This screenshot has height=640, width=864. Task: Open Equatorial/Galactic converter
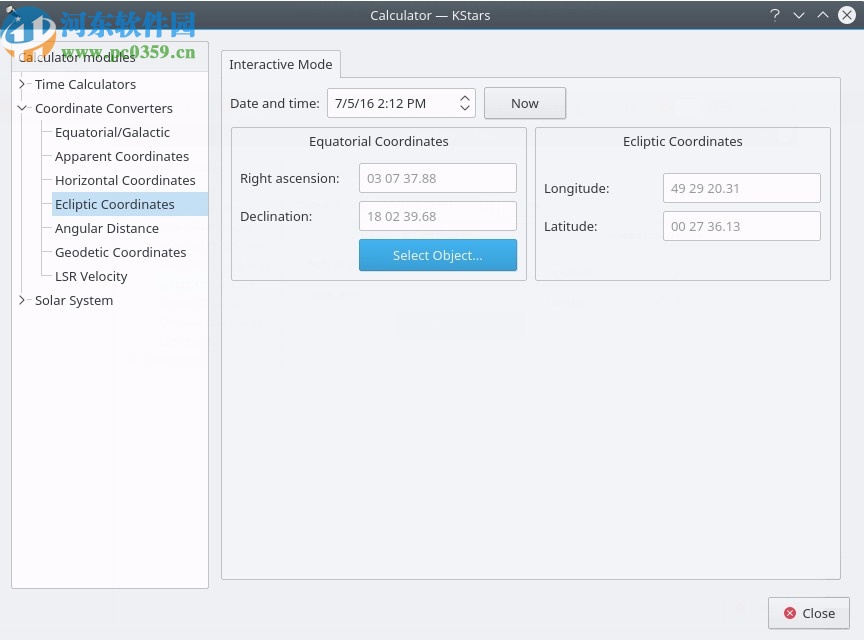(112, 132)
